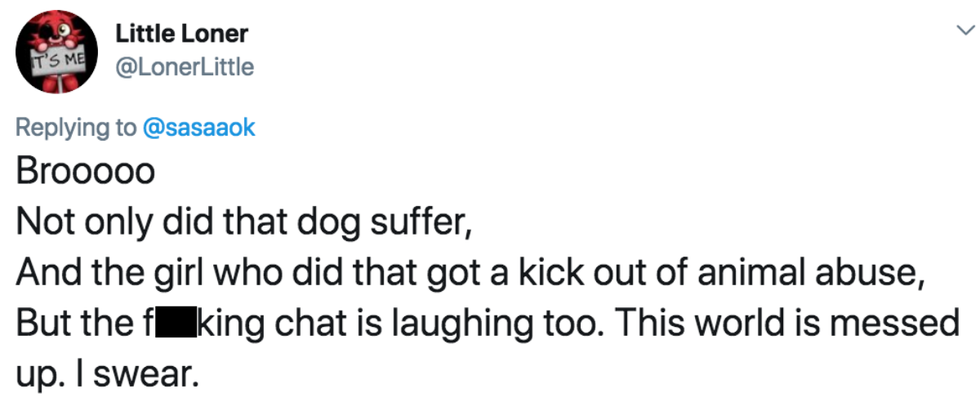Viewport: 980px width, 412px height.
Task: Click the word "dog" in the tweet
Action: tap(312, 223)
